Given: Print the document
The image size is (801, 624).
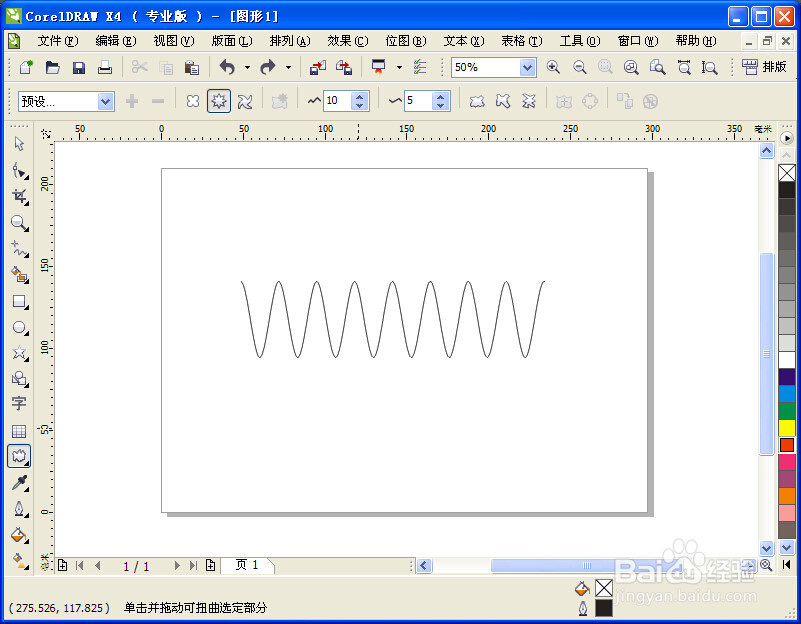Looking at the screenshot, I should click(x=105, y=67).
